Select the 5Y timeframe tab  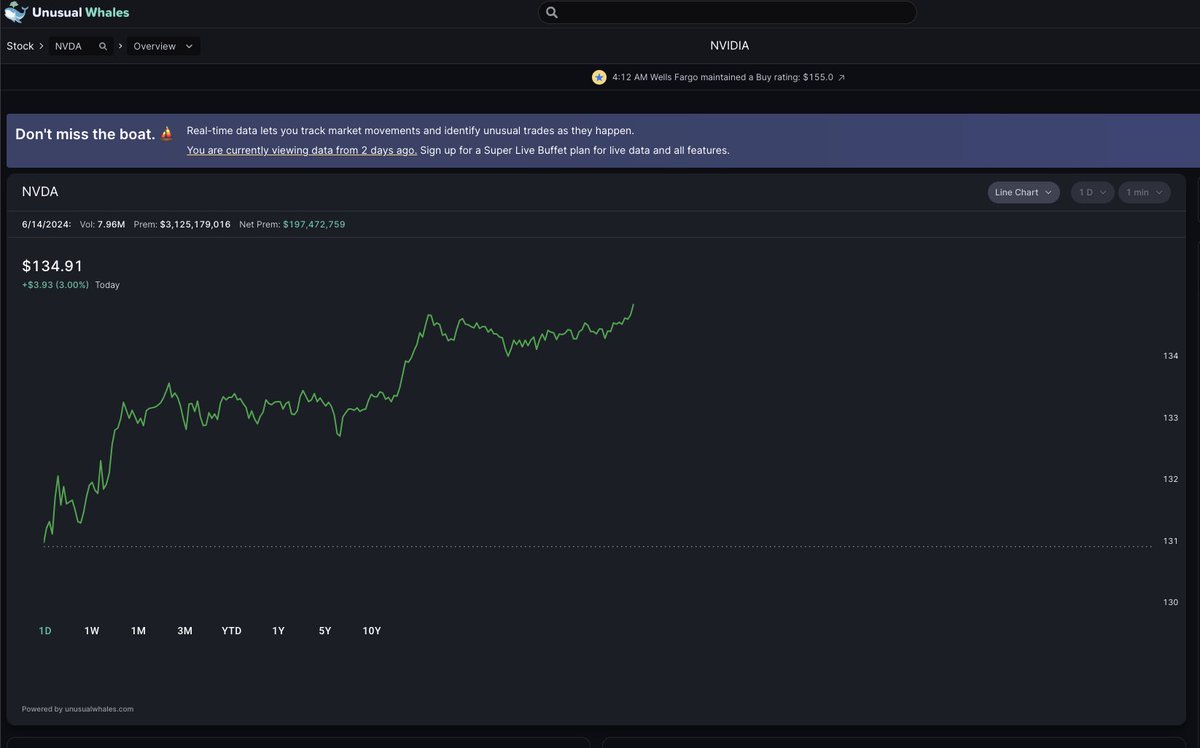tap(325, 631)
